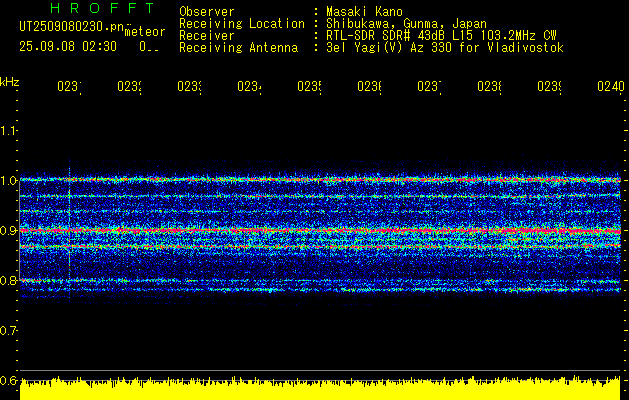Click the 0.8 kHz axis label

pos(8,280)
